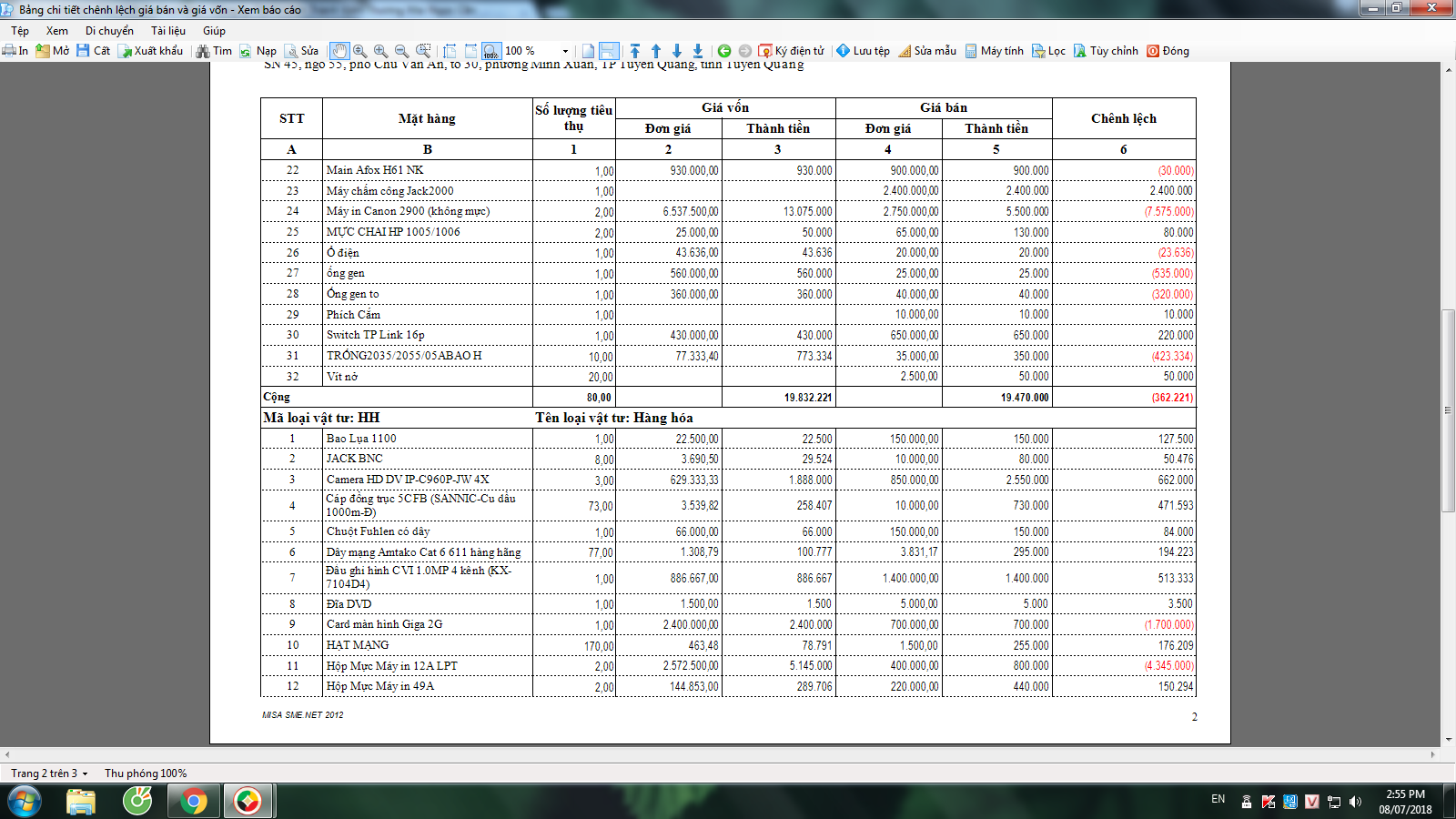Click Ký điện tử digital signature button
Screen dimensions: 1456x819
pos(792,51)
